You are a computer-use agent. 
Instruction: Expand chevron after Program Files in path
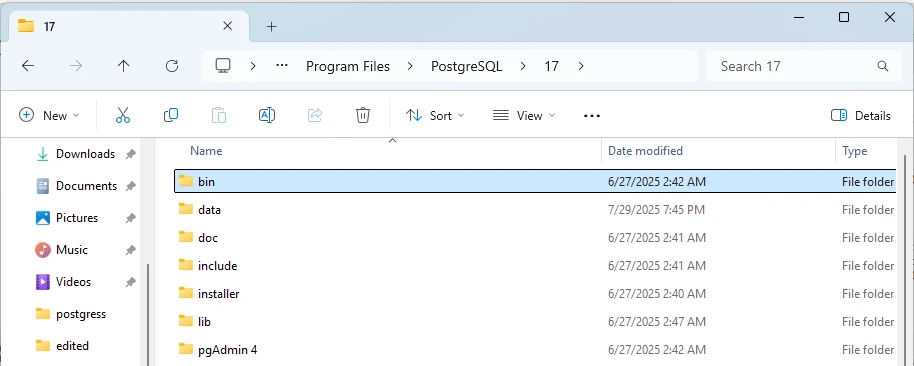[x=410, y=66]
